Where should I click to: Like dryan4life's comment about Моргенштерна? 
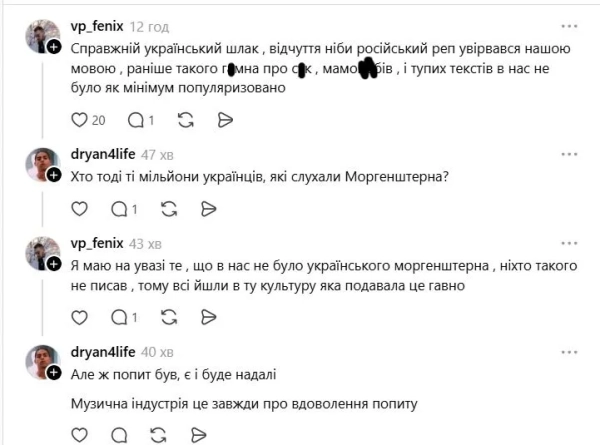click(82, 209)
